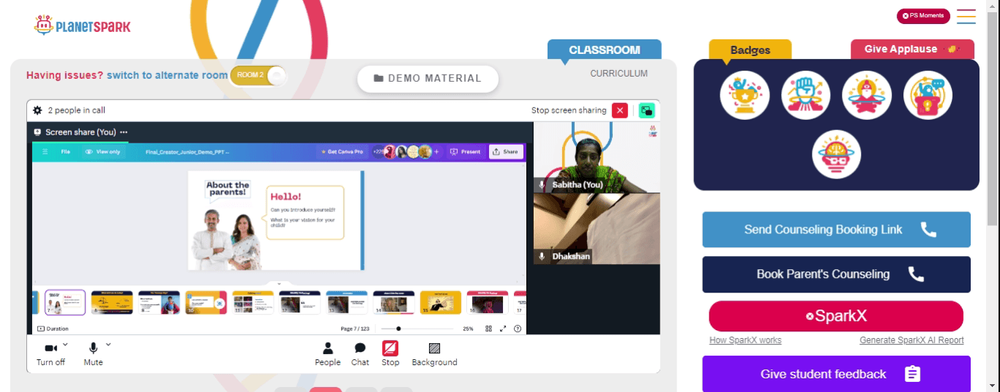The height and width of the screenshot is (392, 1000).
Task: Switch to the CLASSROOM tab
Action: (605, 50)
